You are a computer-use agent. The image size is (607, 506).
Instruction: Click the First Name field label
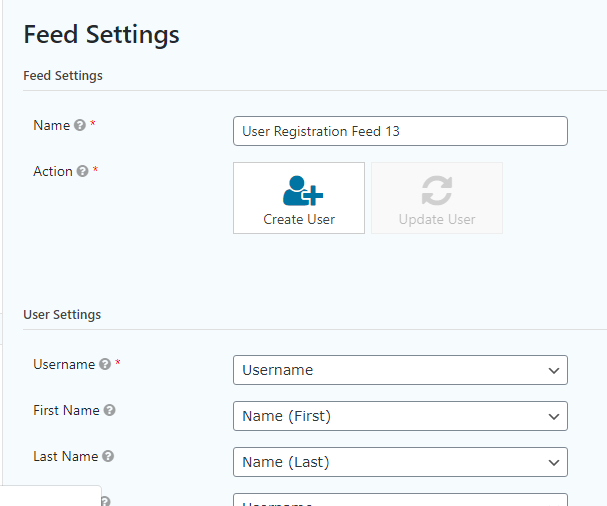pyautogui.click(x=66, y=410)
